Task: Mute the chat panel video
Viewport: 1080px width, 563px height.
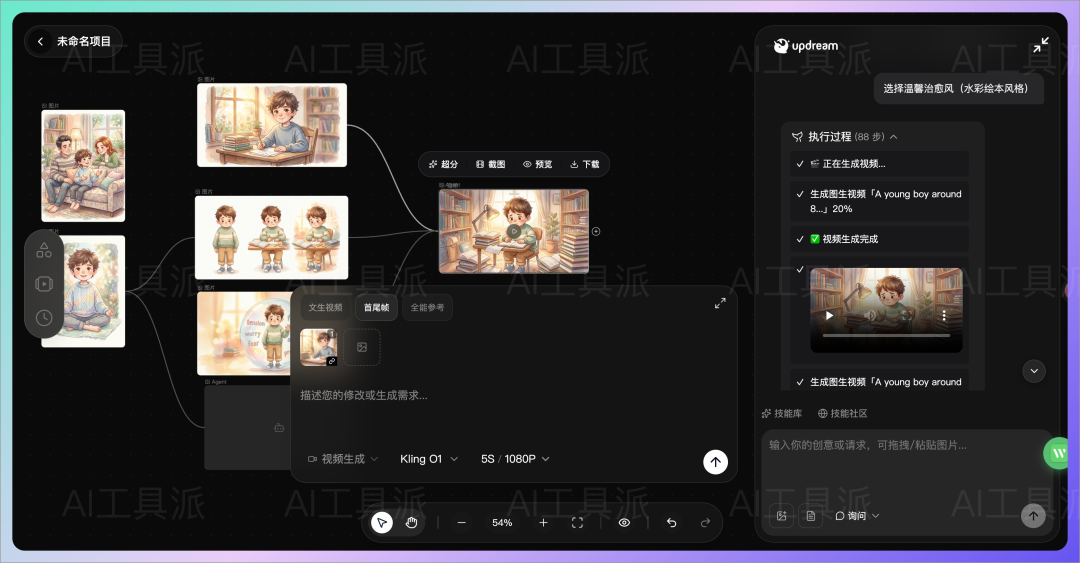Action: [x=871, y=316]
